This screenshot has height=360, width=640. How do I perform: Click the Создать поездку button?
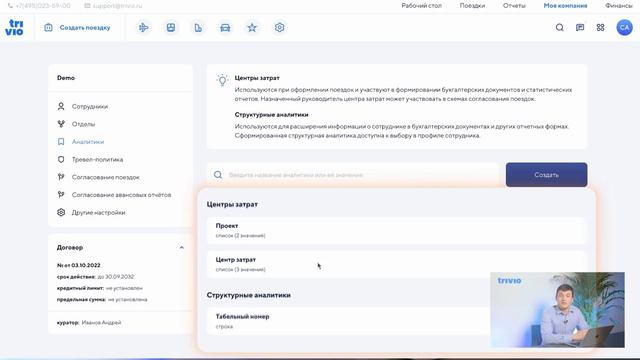point(78,27)
